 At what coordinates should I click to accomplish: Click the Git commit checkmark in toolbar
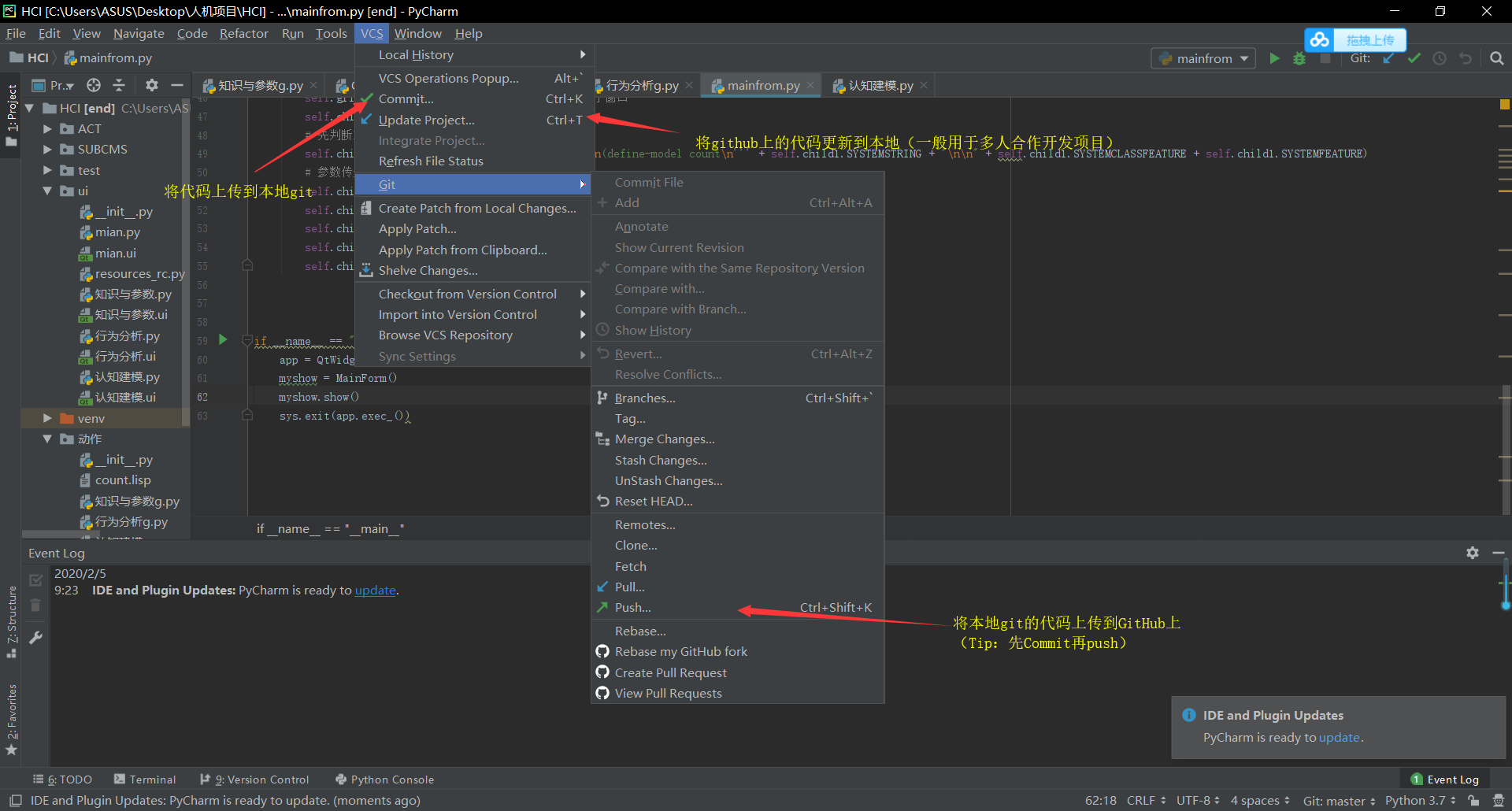pos(1414,58)
